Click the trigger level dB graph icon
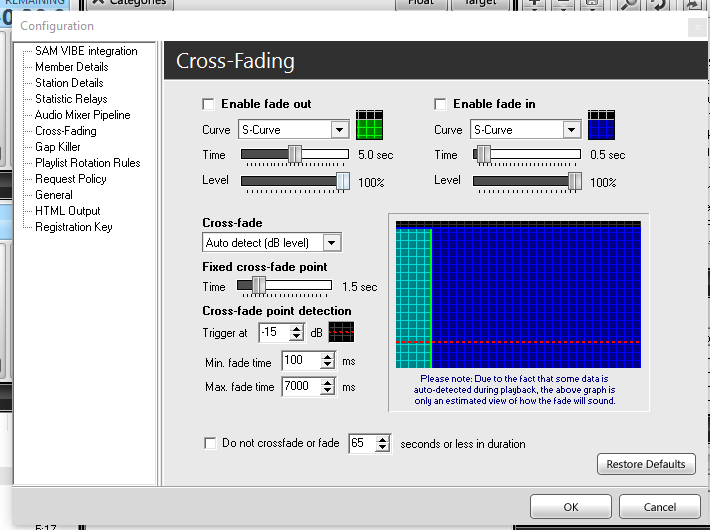This screenshot has height=530, width=710. pyautogui.click(x=341, y=333)
